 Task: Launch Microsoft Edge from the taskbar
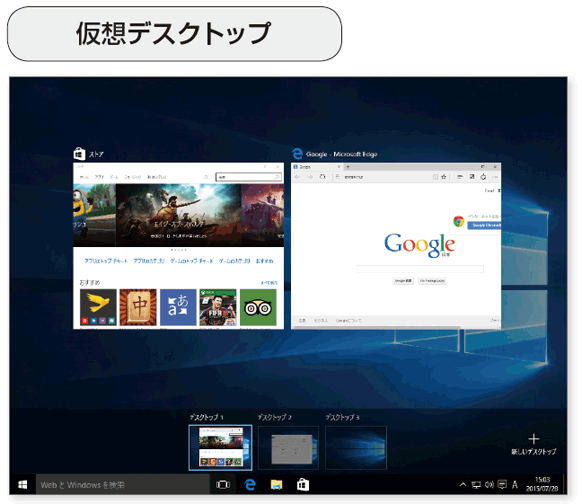[x=250, y=485]
